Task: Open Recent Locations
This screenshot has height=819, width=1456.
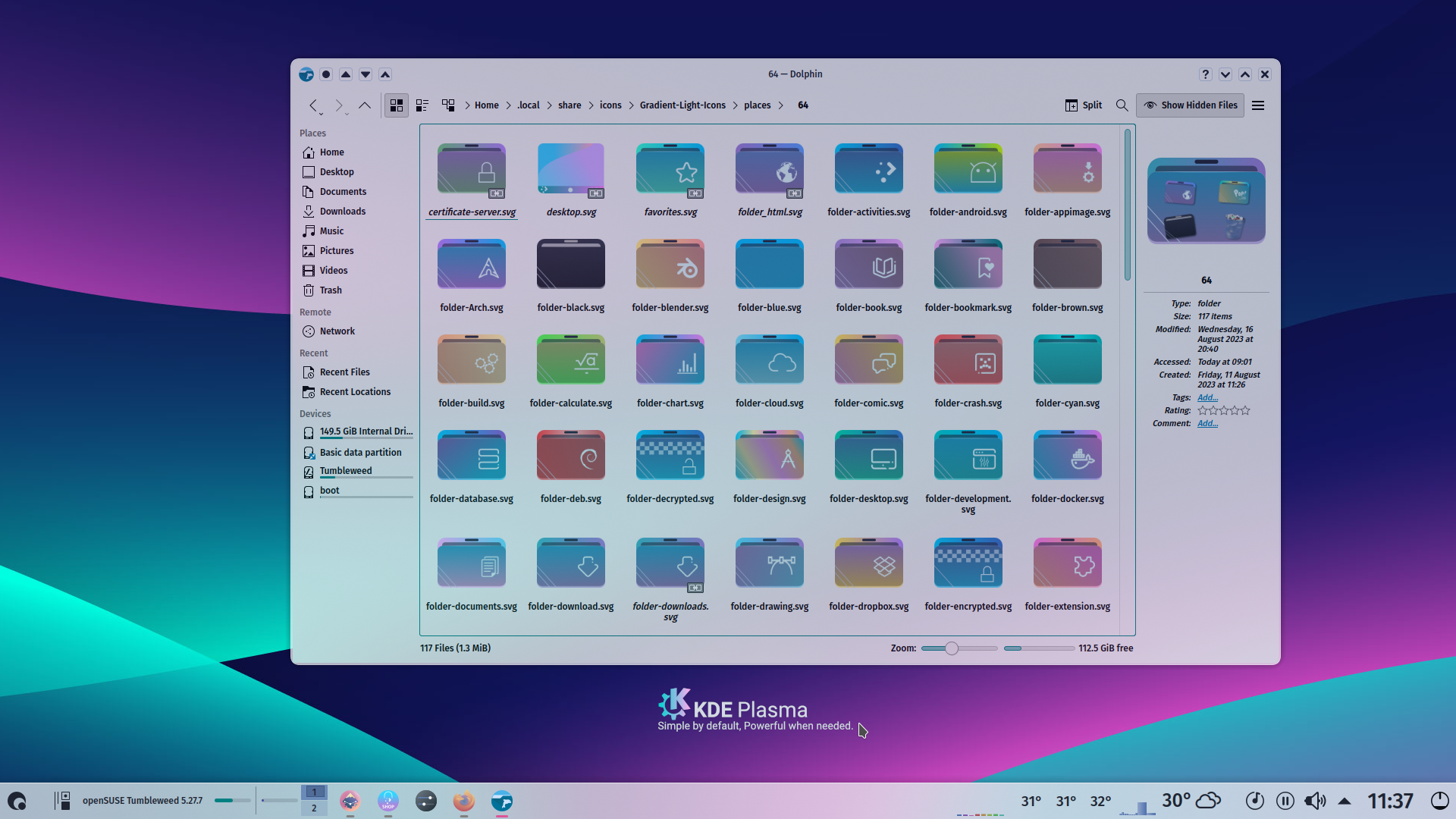Action: coord(356,392)
